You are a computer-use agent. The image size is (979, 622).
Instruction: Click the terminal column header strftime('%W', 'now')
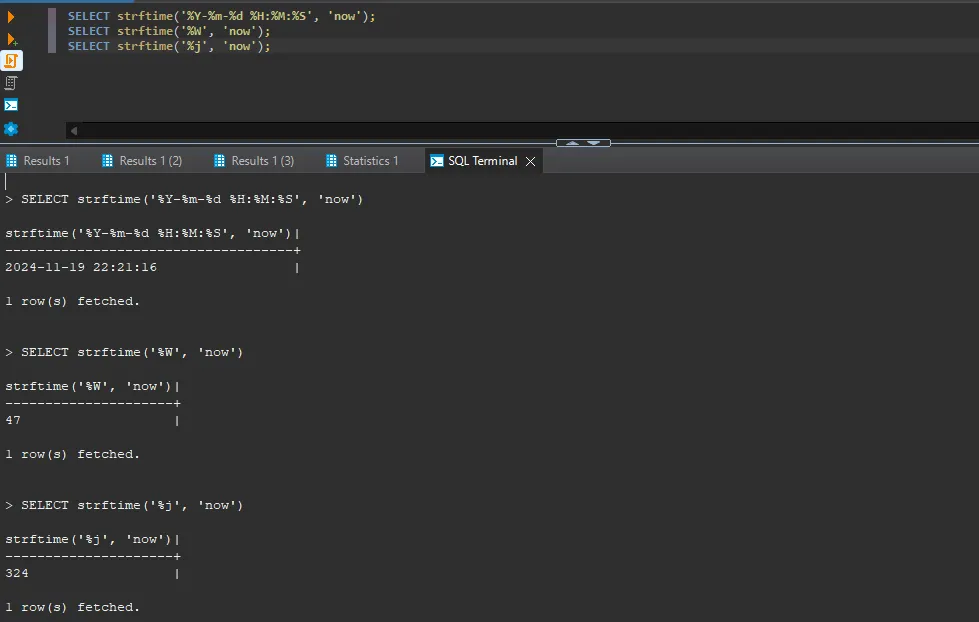pos(88,387)
